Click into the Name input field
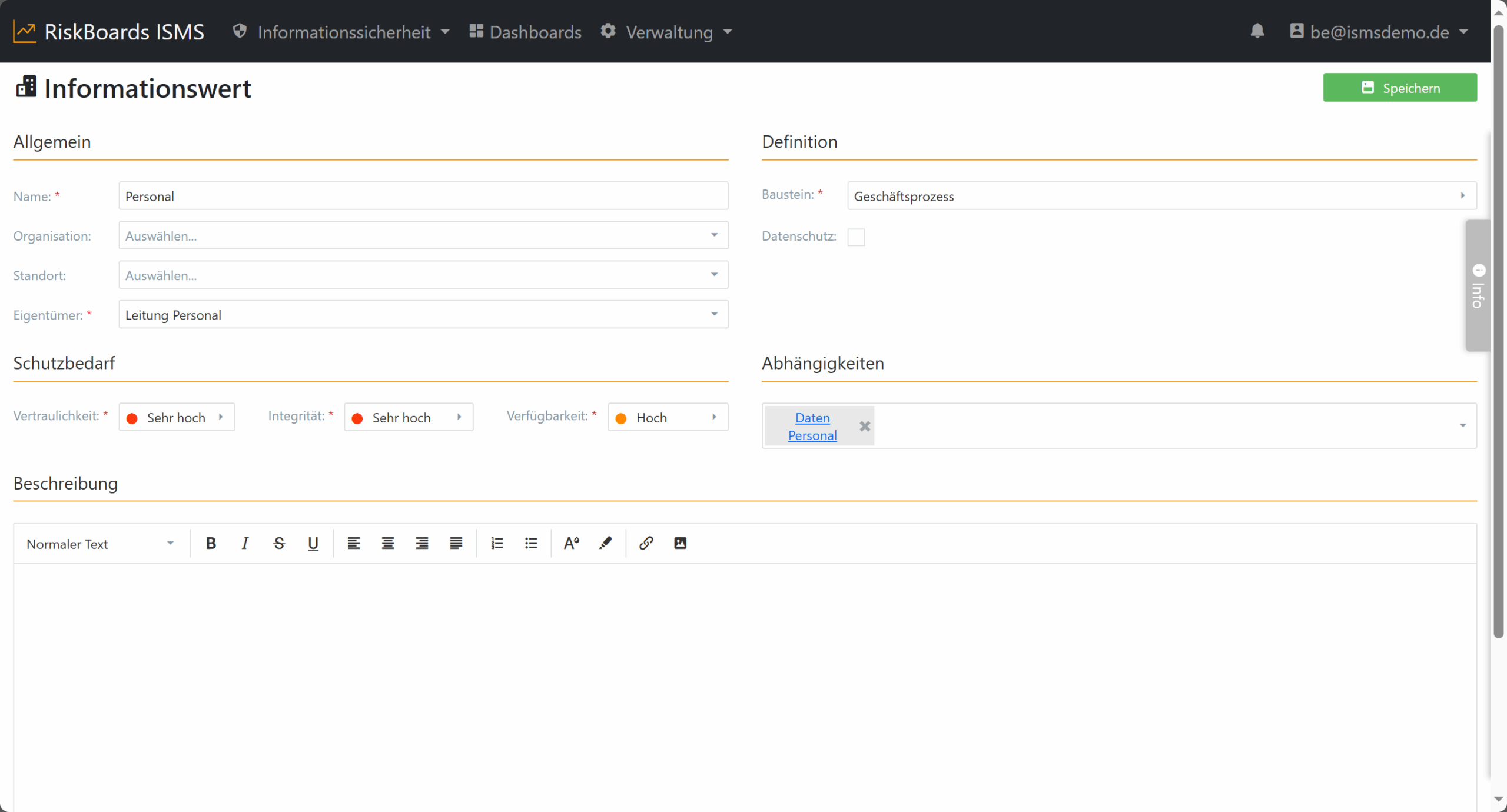 click(423, 196)
